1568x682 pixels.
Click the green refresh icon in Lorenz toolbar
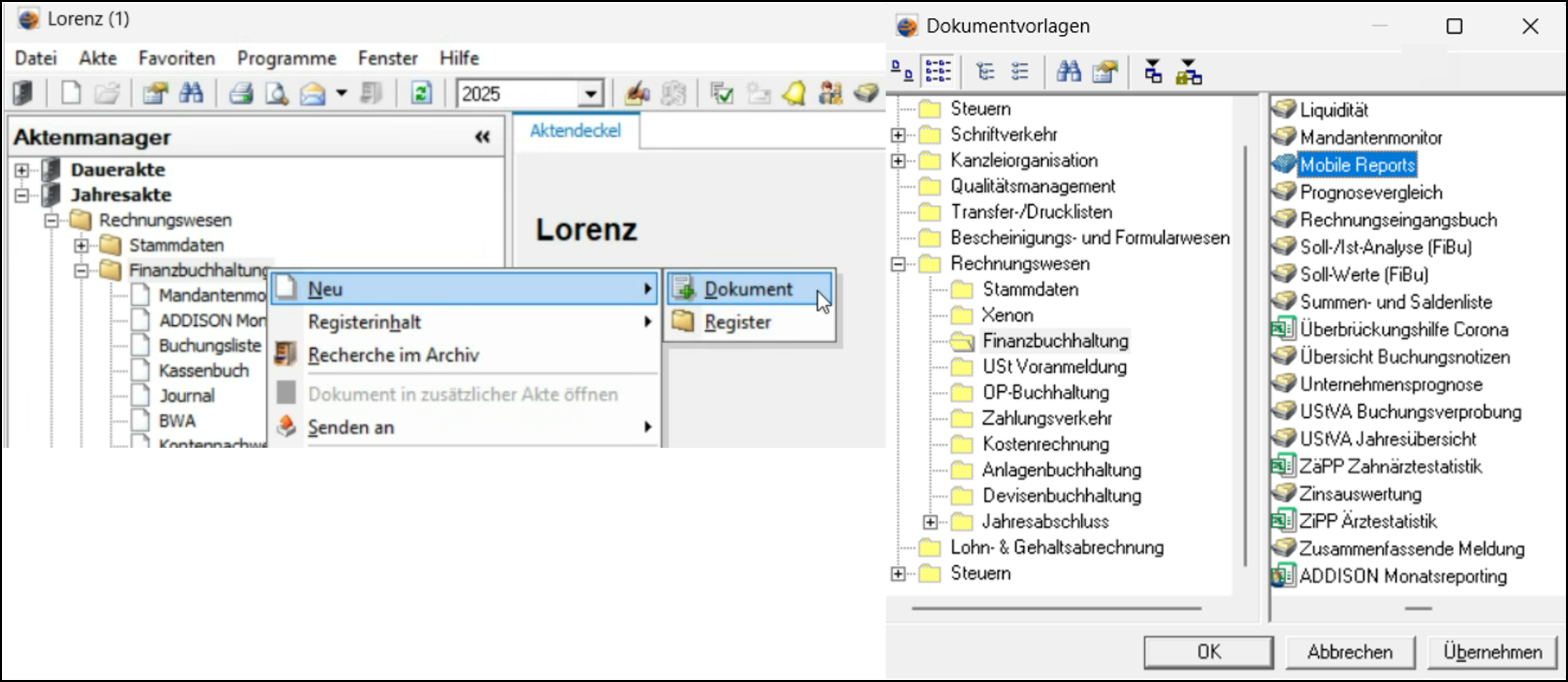coord(421,93)
